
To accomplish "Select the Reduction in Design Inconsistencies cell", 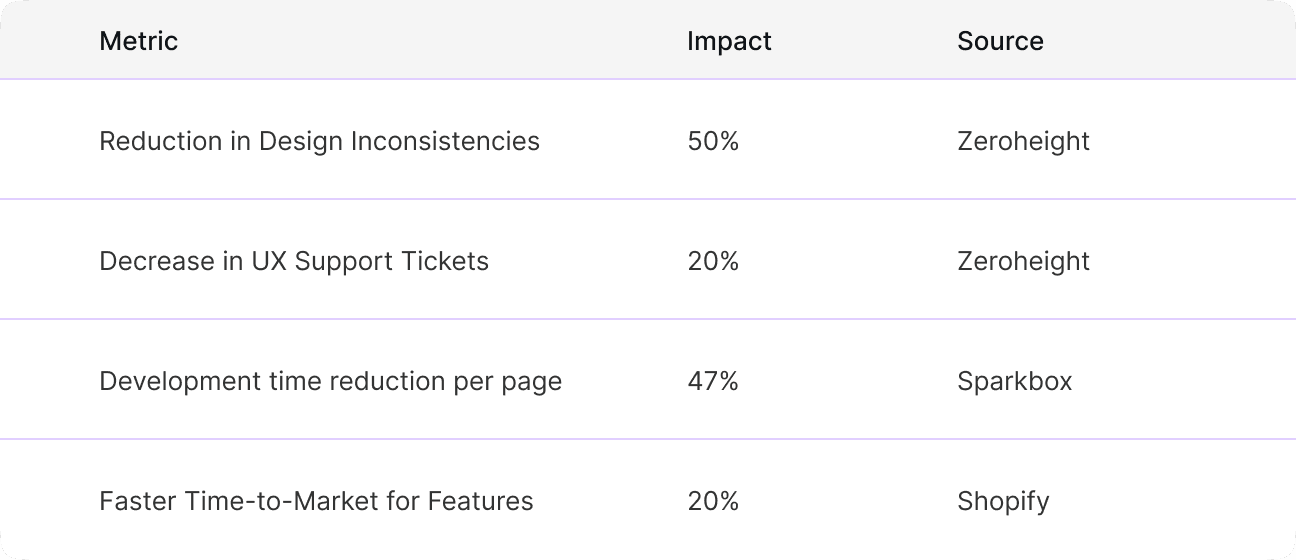I will (x=319, y=141).
